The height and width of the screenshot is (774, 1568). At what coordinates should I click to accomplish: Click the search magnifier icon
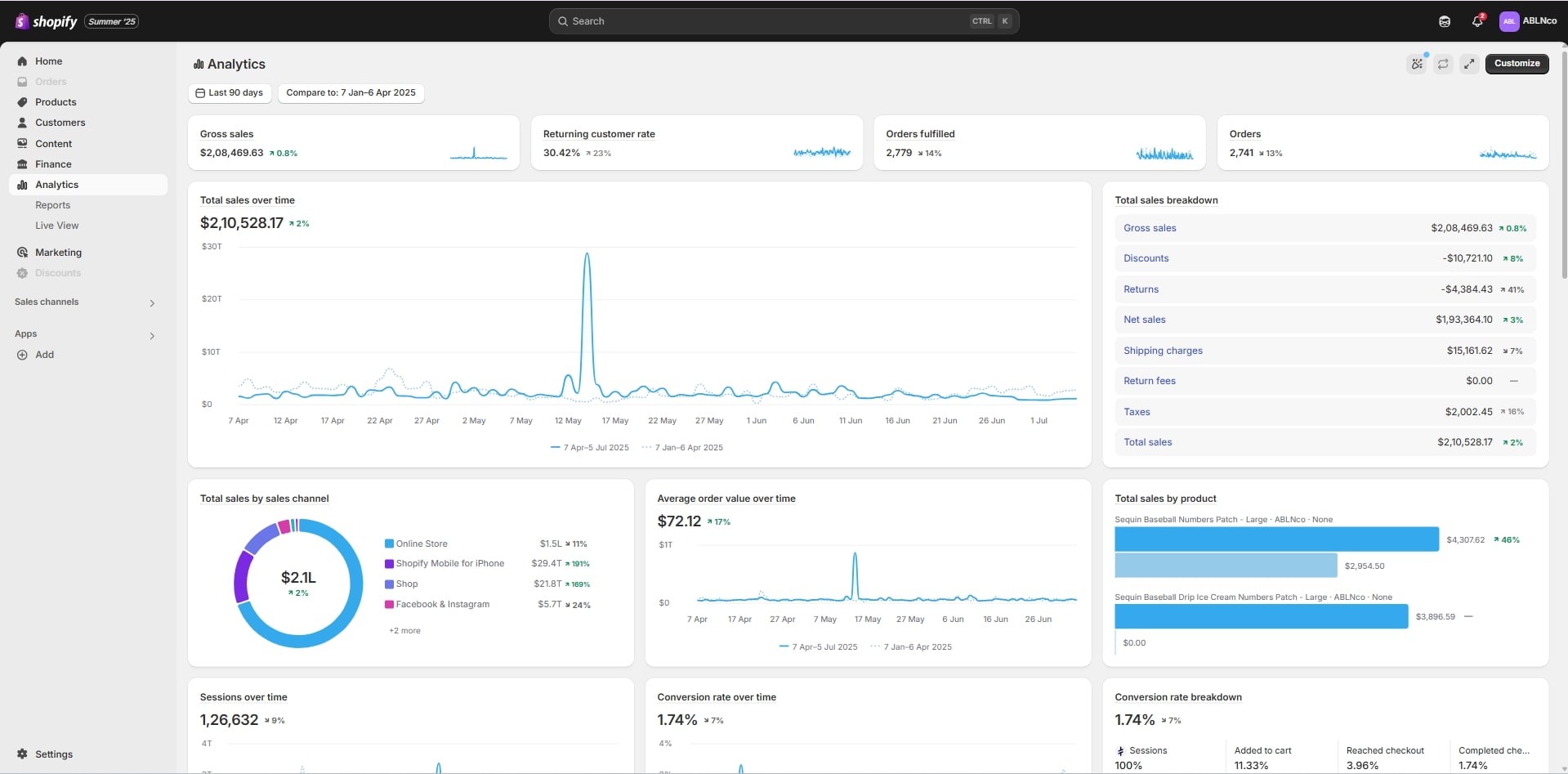pyautogui.click(x=563, y=21)
